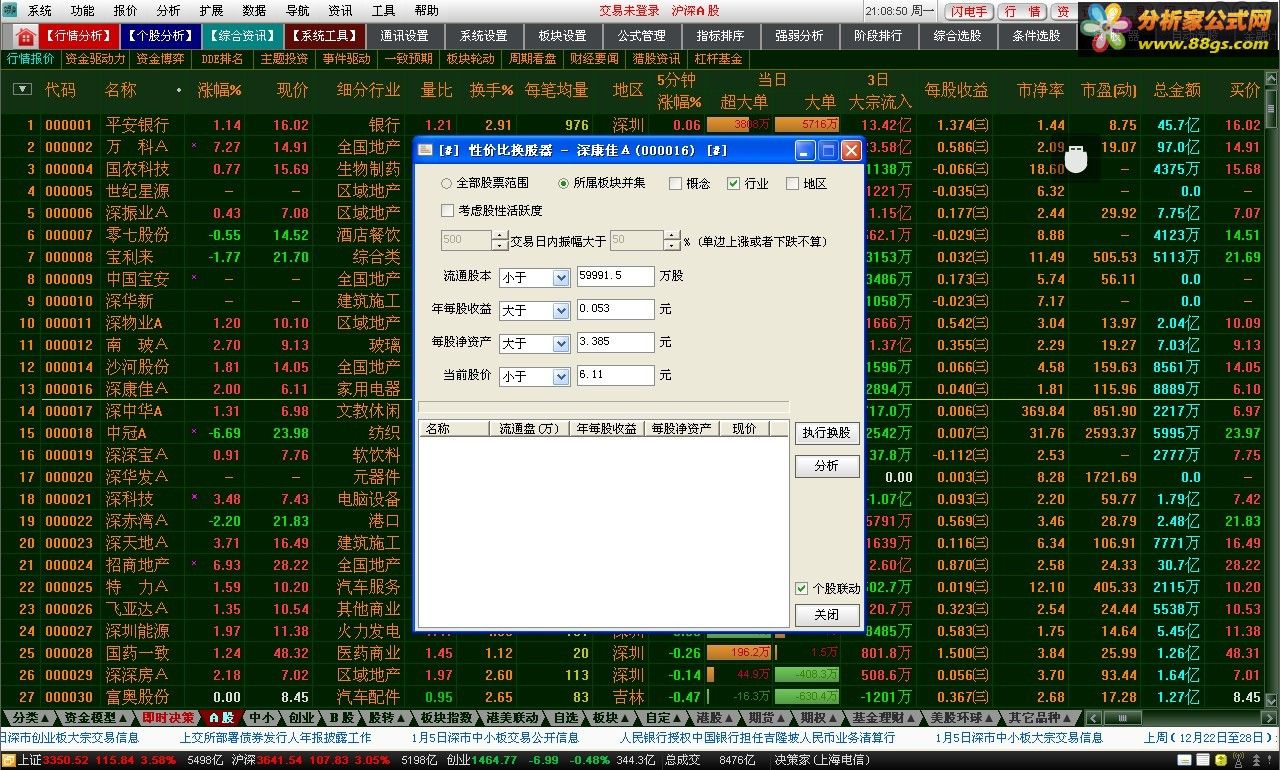Image resolution: width=1280 pixels, height=770 pixels.
Task: Open the 帮助 menu
Action: click(x=426, y=11)
